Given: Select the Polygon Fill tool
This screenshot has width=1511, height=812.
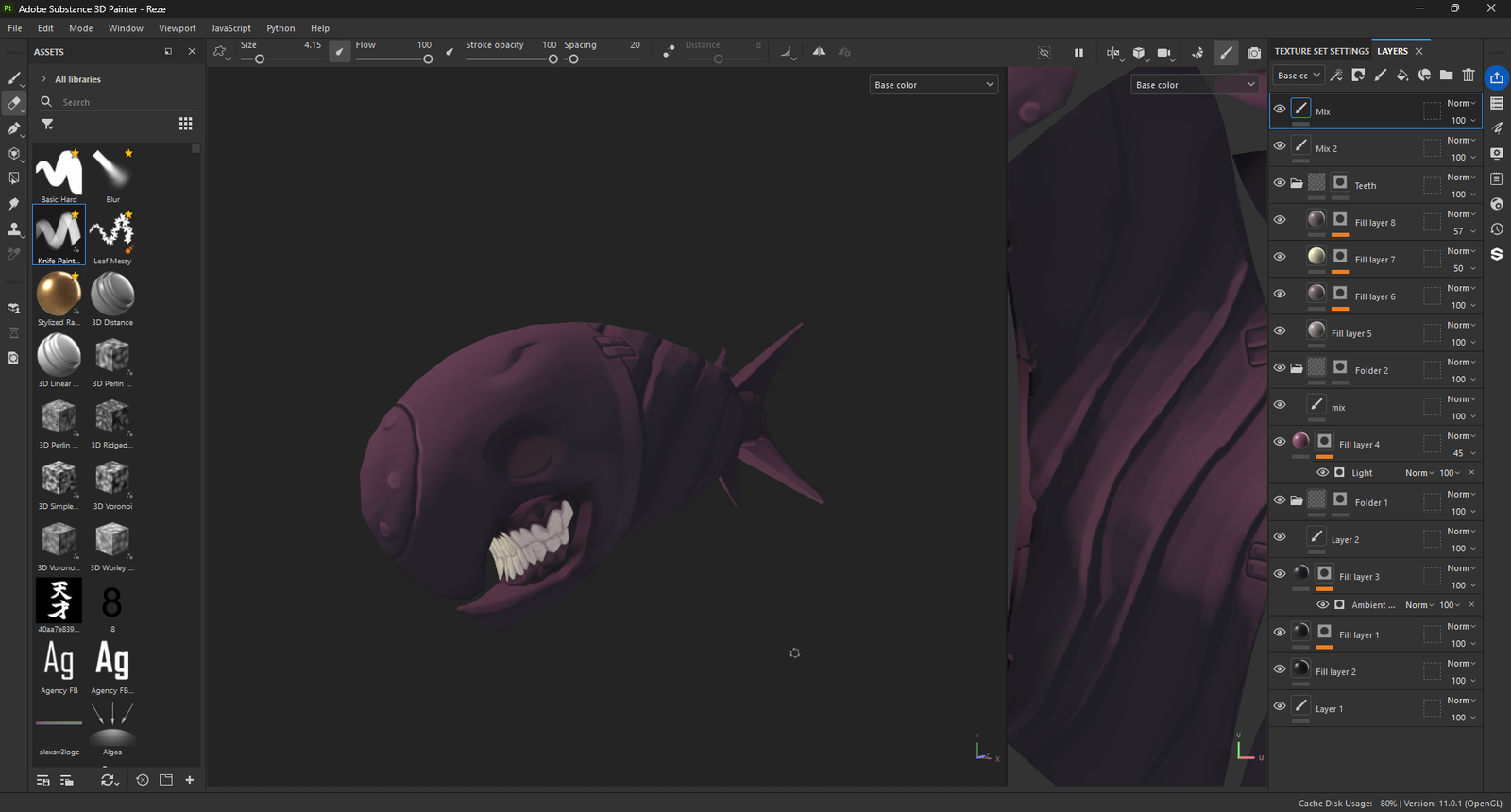Looking at the screenshot, I should [14, 178].
